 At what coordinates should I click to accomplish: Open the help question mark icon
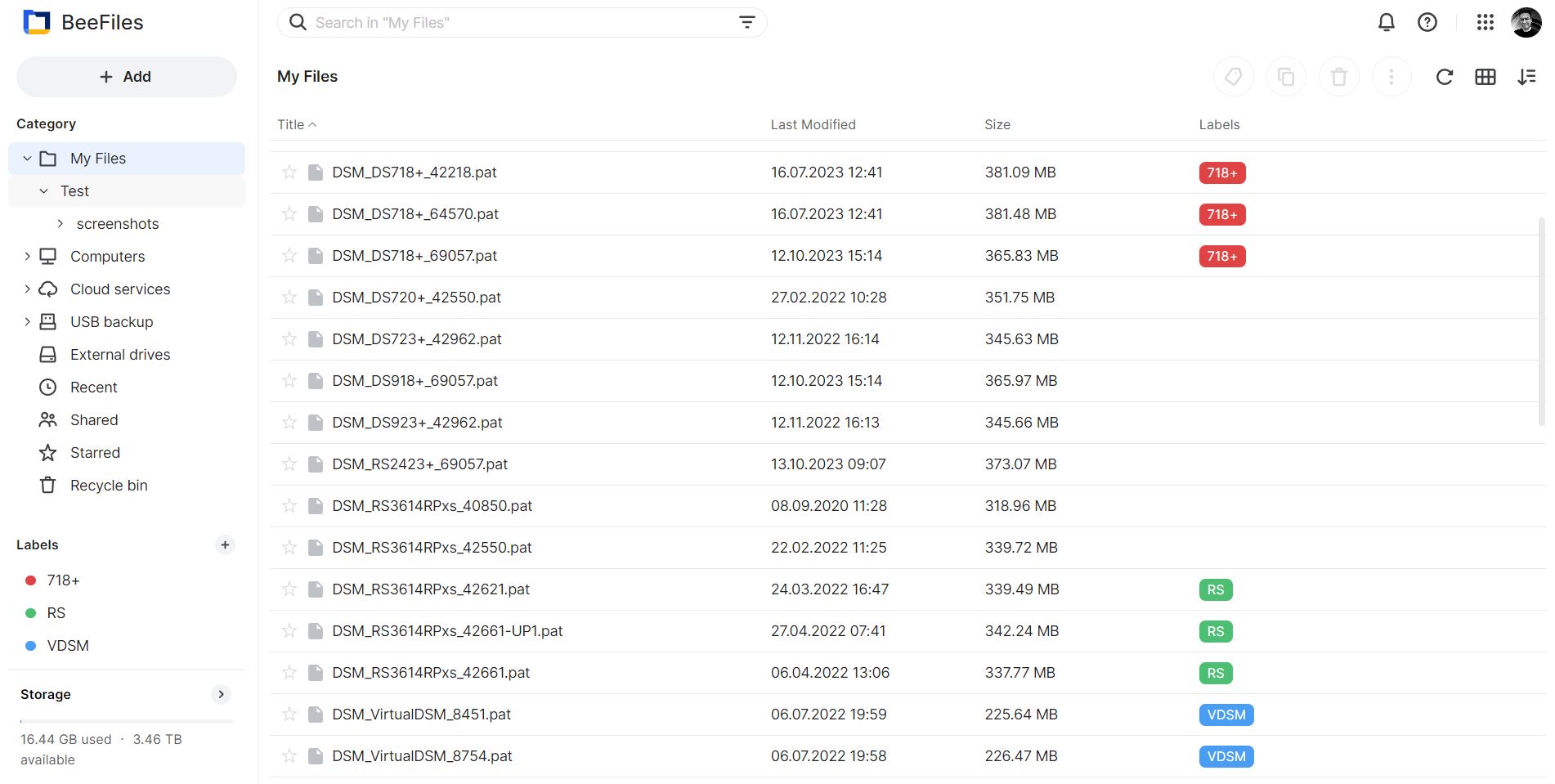pos(1427,22)
